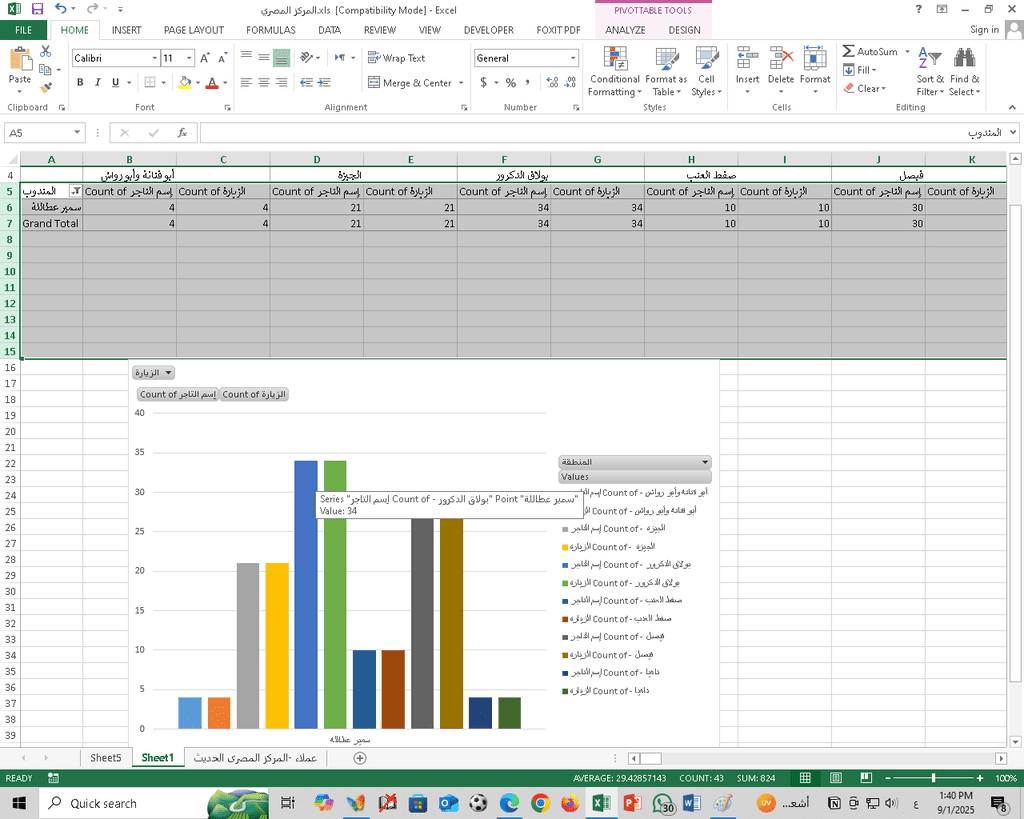The image size is (1024, 819).
Task: Open the Font name dropdown showing Calibri
Action: pyautogui.click(x=154, y=58)
